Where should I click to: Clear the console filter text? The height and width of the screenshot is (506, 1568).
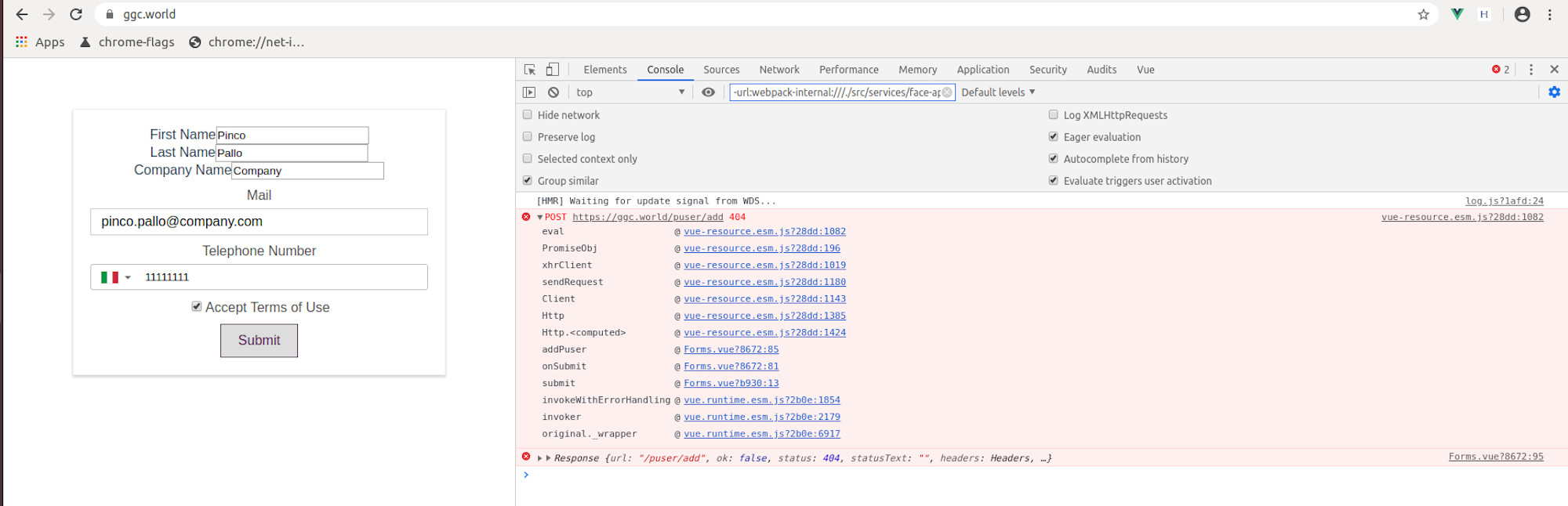(x=947, y=92)
